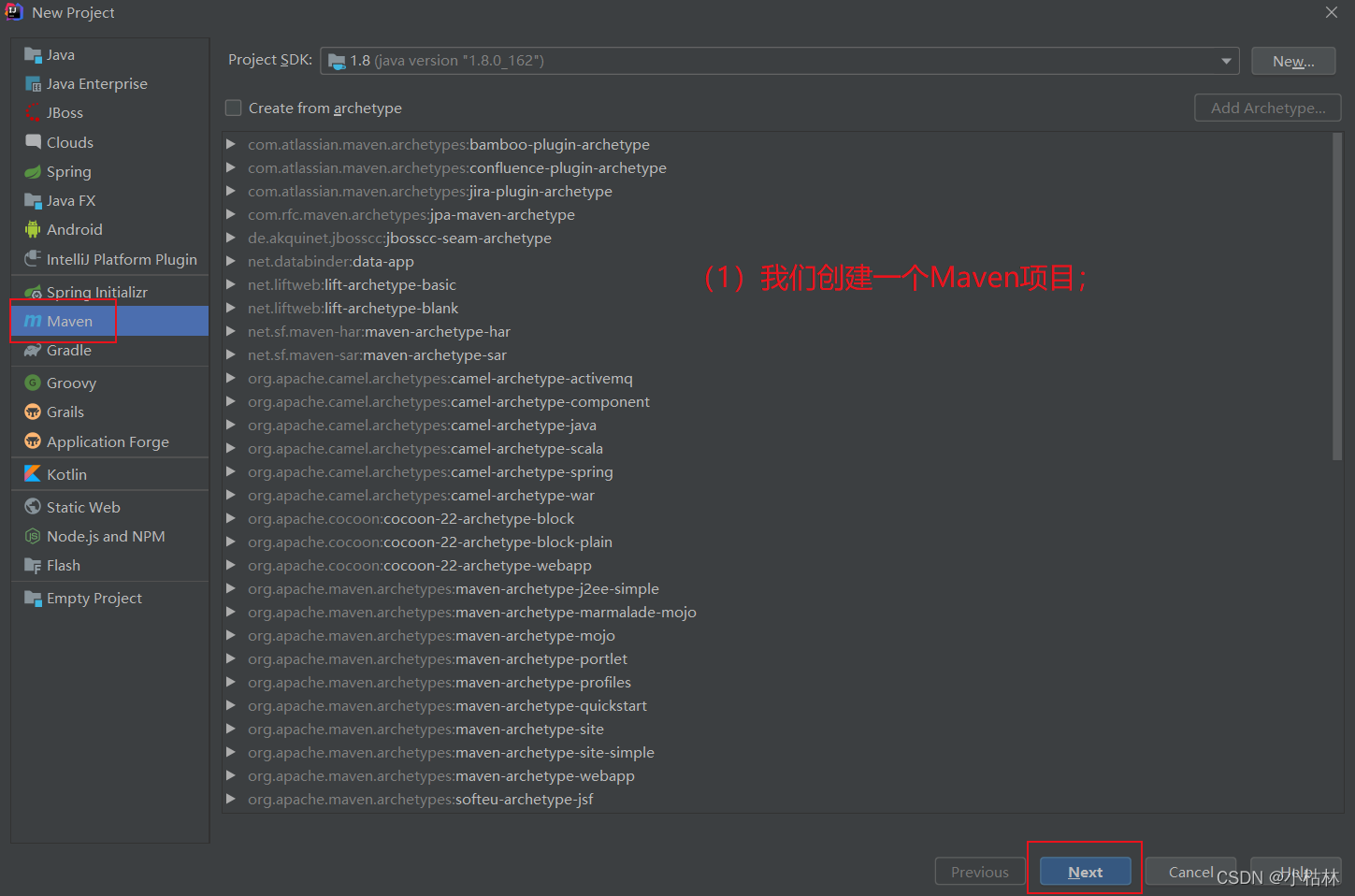Click the Flash folder icon

tap(33, 566)
